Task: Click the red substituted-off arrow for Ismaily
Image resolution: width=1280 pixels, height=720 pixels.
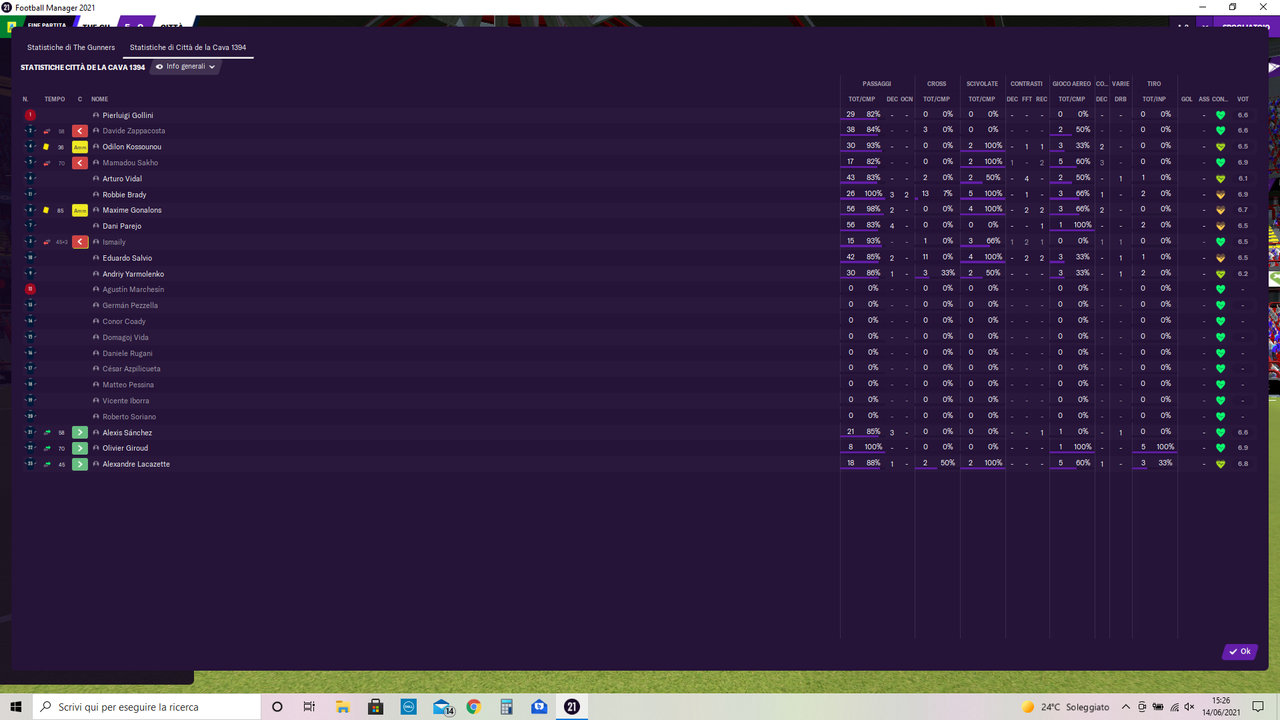Action: [x=80, y=242]
